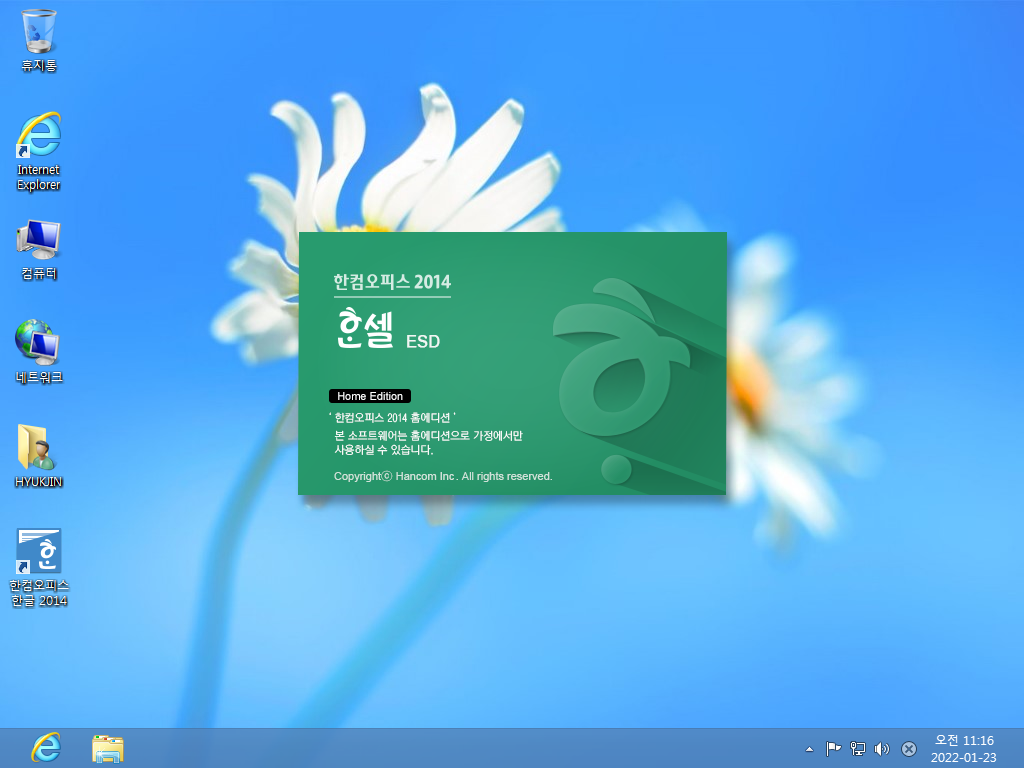Click the '한컴오피스 2014 홈에디션' text line
Screen dimensions: 1024x768
(x=392, y=417)
